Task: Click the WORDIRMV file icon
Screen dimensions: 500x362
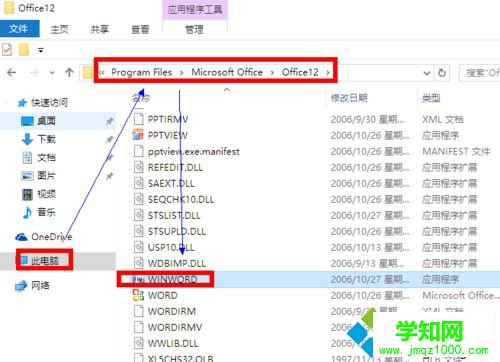Action: (x=138, y=327)
